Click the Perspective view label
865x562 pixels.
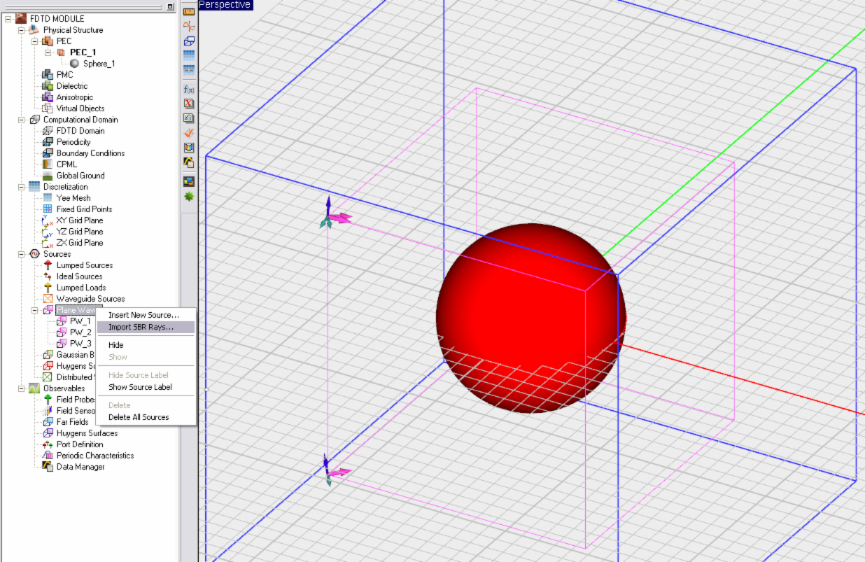click(226, 5)
